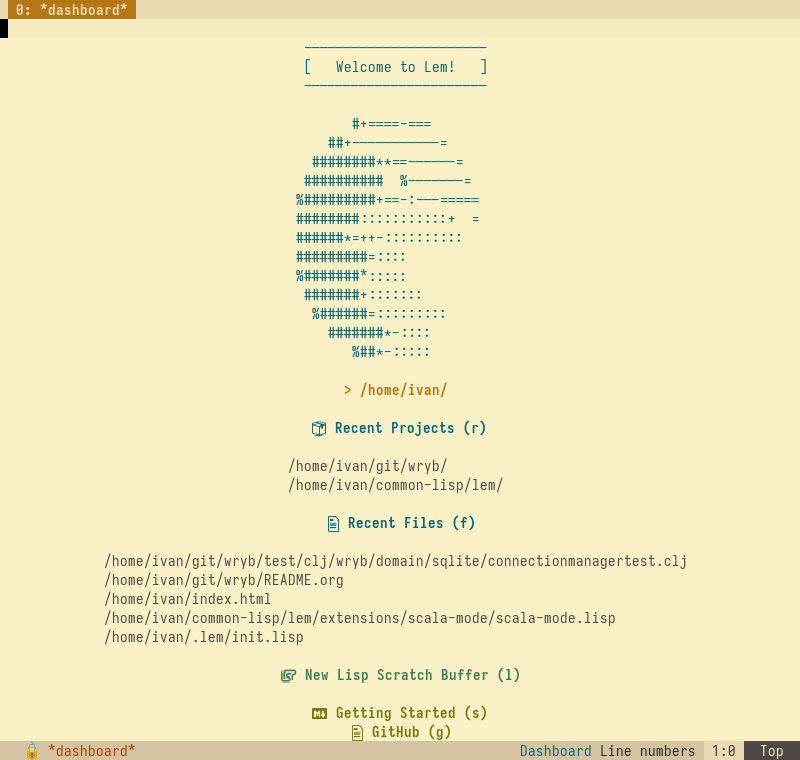Open recent file scala-mode.lisp
The image size is (800, 760).
click(x=359, y=618)
